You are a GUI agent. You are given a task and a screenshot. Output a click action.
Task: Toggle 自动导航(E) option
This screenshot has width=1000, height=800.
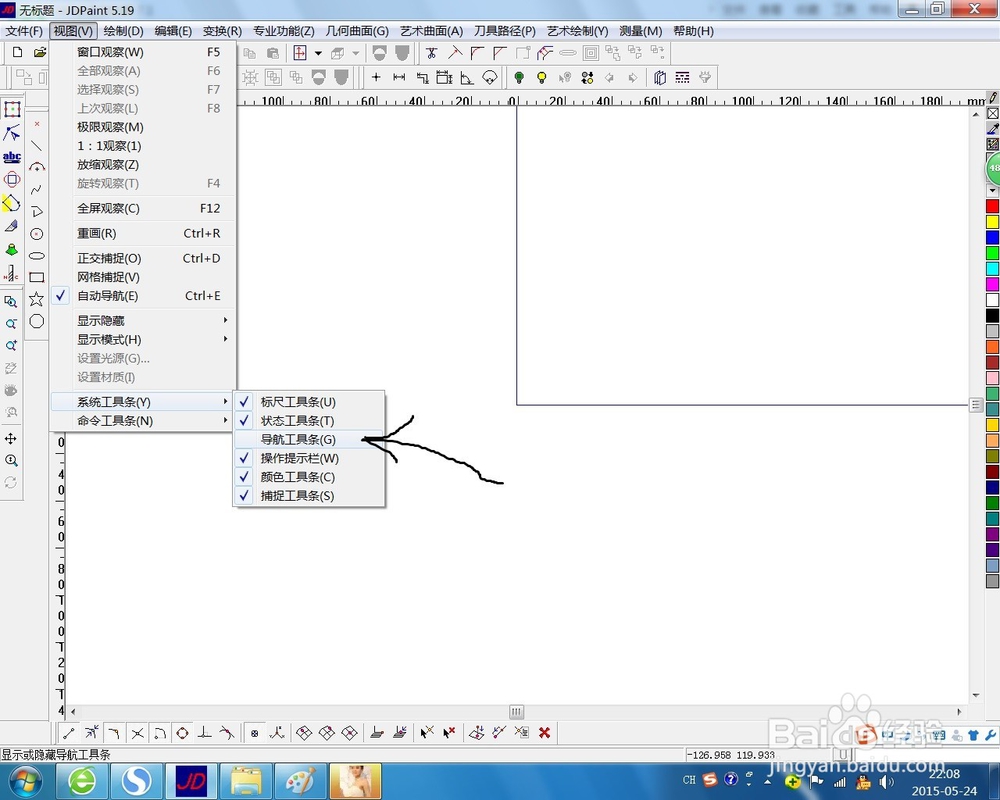pyautogui.click(x=143, y=296)
